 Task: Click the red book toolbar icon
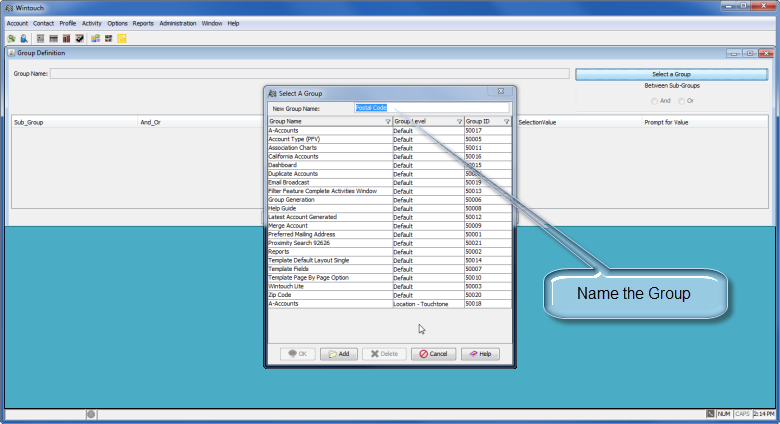(66, 38)
